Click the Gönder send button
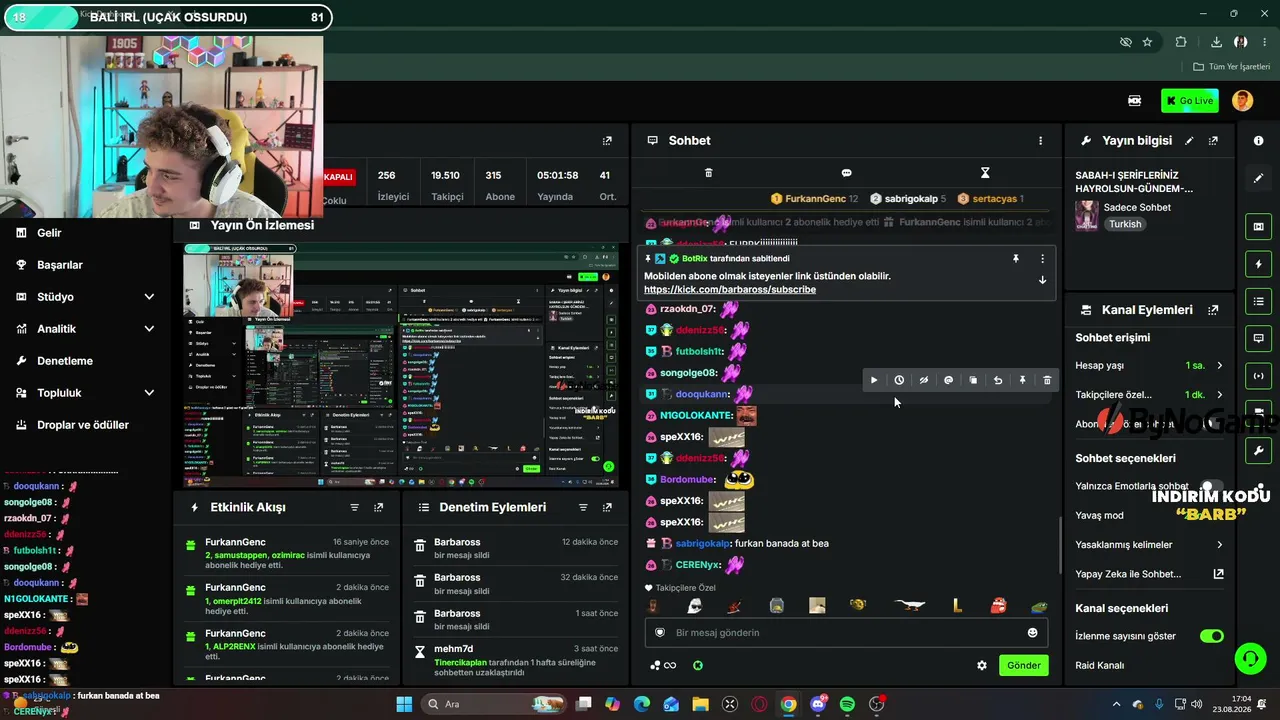The height and width of the screenshot is (720, 1280). click(1023, 665)
